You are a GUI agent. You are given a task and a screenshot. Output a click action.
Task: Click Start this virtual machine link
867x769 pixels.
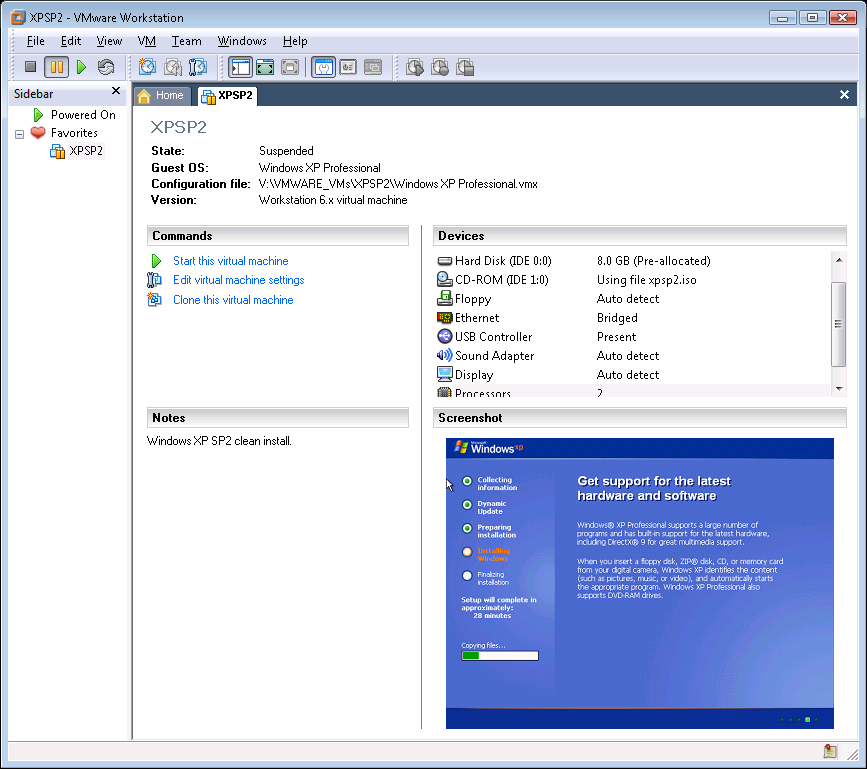pyautogui.click(x=231, y=261)
